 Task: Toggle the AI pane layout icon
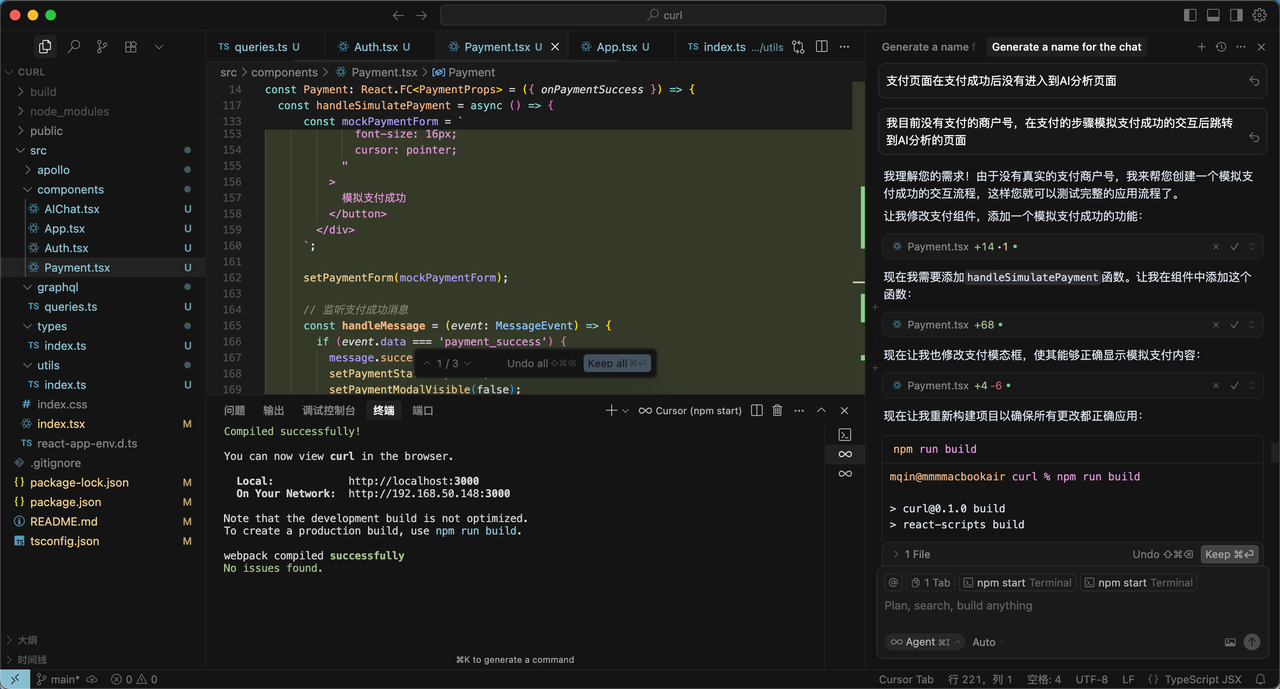[1236, 15]
